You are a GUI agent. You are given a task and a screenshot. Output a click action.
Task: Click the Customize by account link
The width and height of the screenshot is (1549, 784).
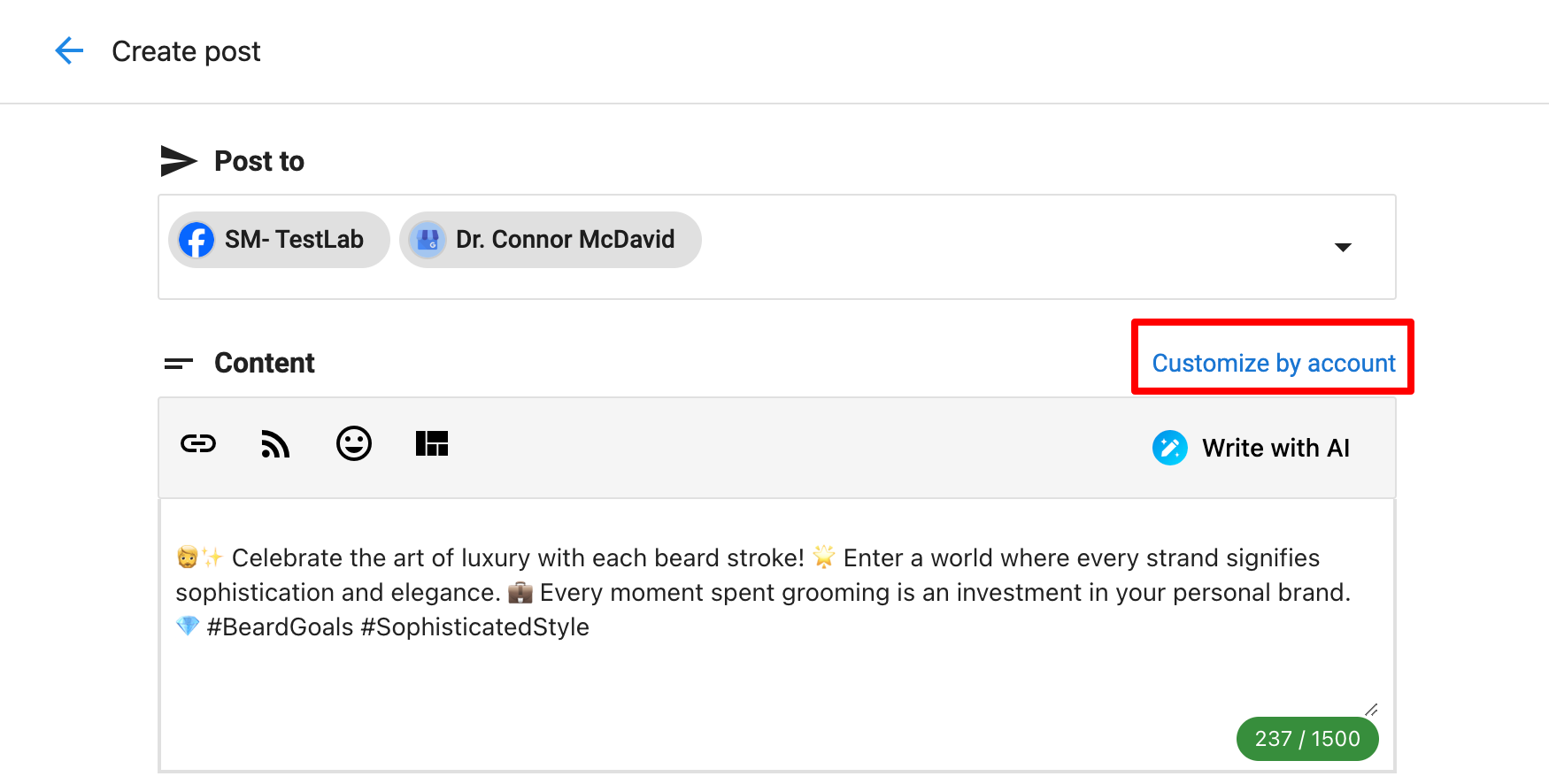coord(1273,364)
